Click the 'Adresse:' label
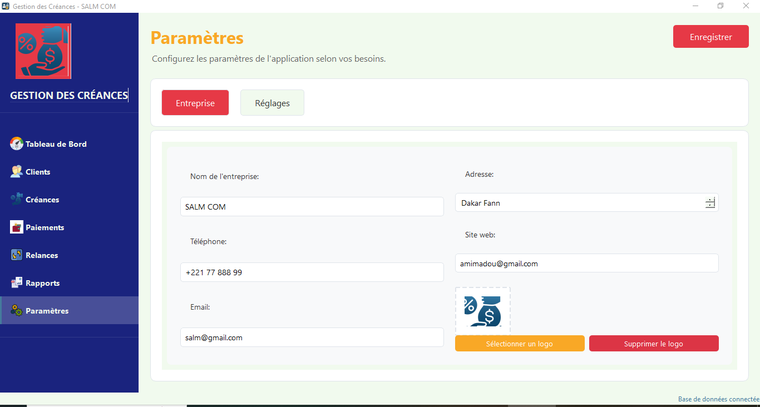 click(x=479, y=174)
